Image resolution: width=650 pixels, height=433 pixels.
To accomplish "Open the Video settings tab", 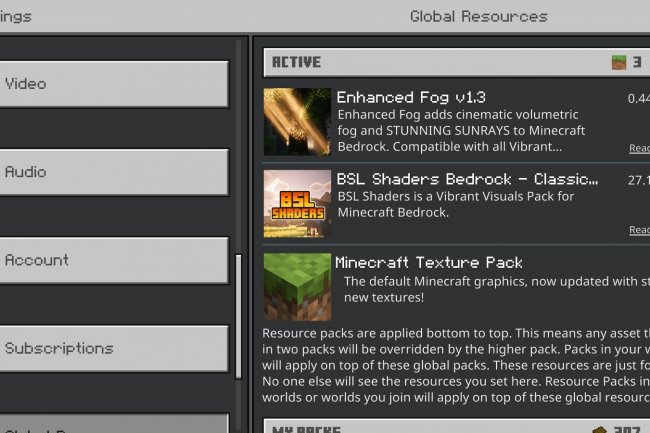I will pos(114,84).
